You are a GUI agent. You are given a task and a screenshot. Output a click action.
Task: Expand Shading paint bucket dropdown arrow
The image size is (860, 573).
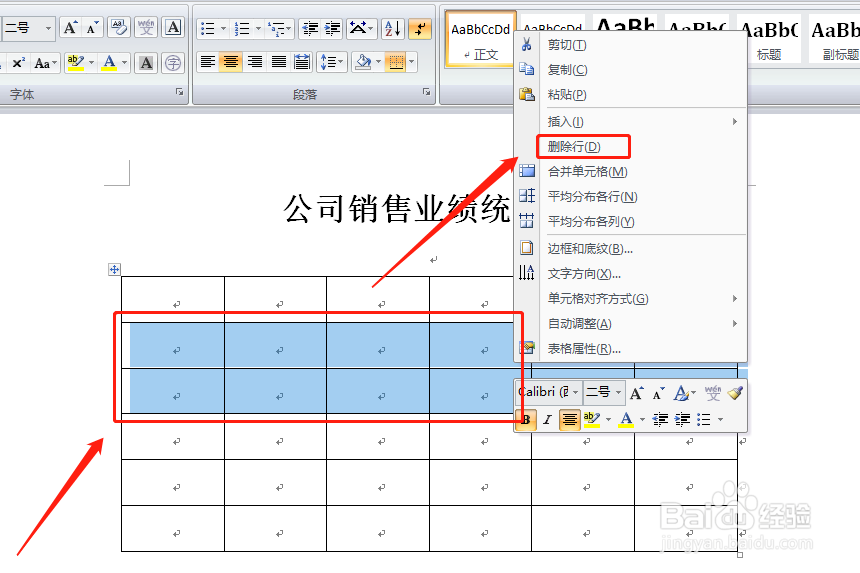[x=378, y=62]
